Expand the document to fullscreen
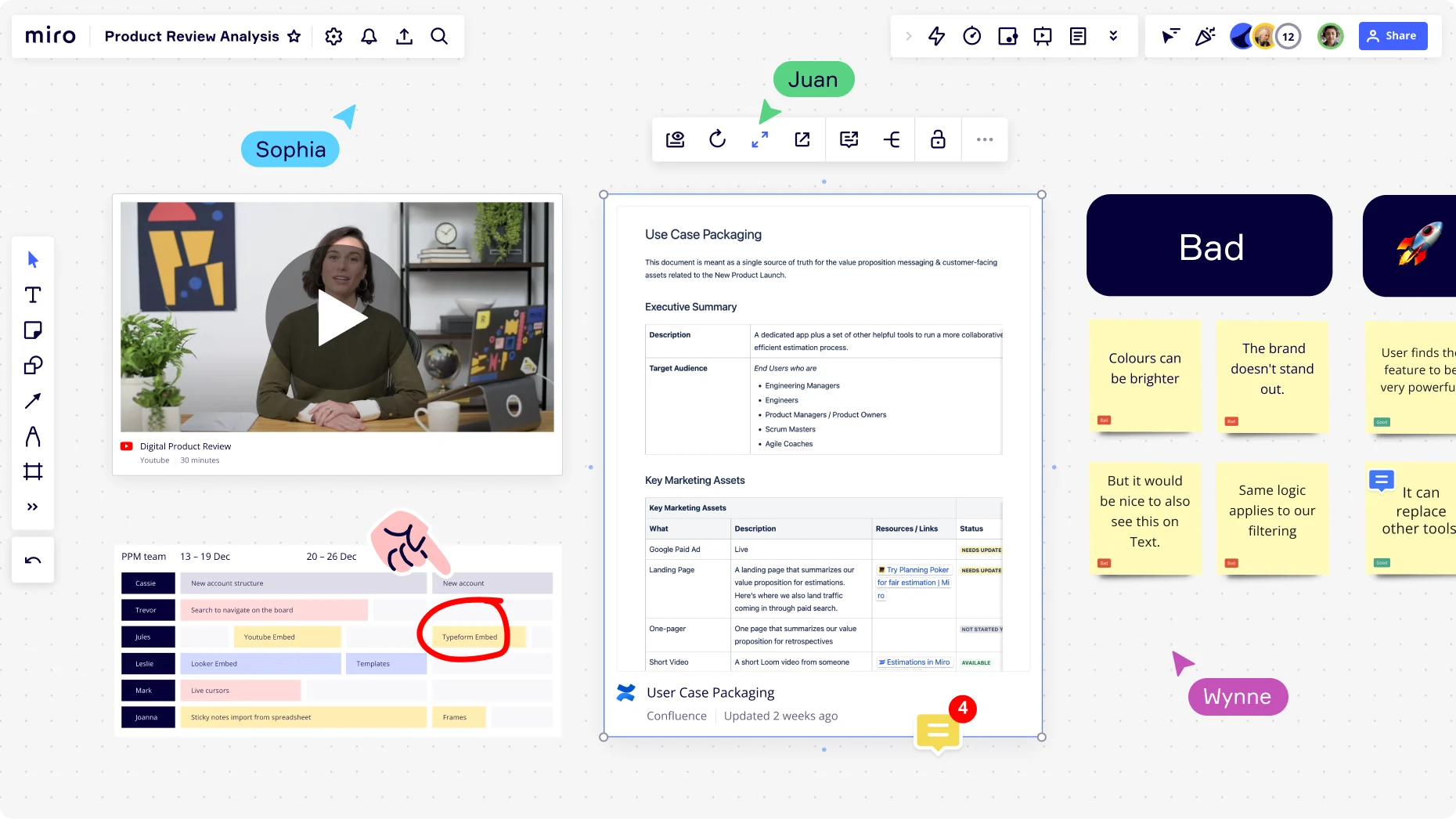This screenshot has width=1456, height=819. coord(759,139)
